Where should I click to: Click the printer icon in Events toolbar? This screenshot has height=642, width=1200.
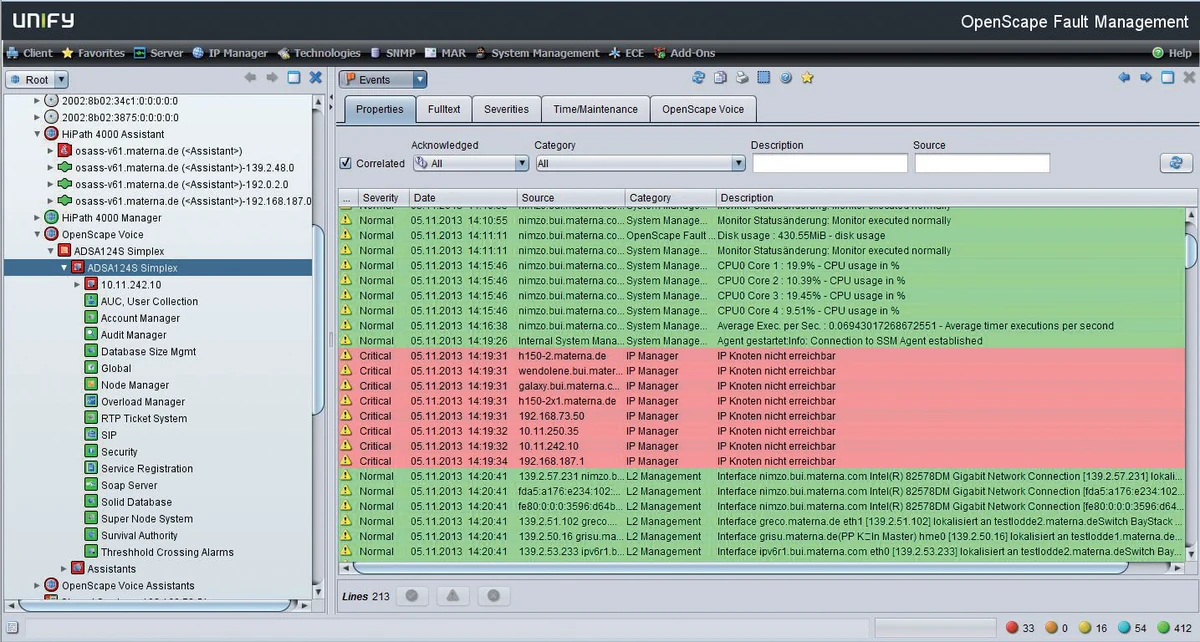(x=742, y=78)
